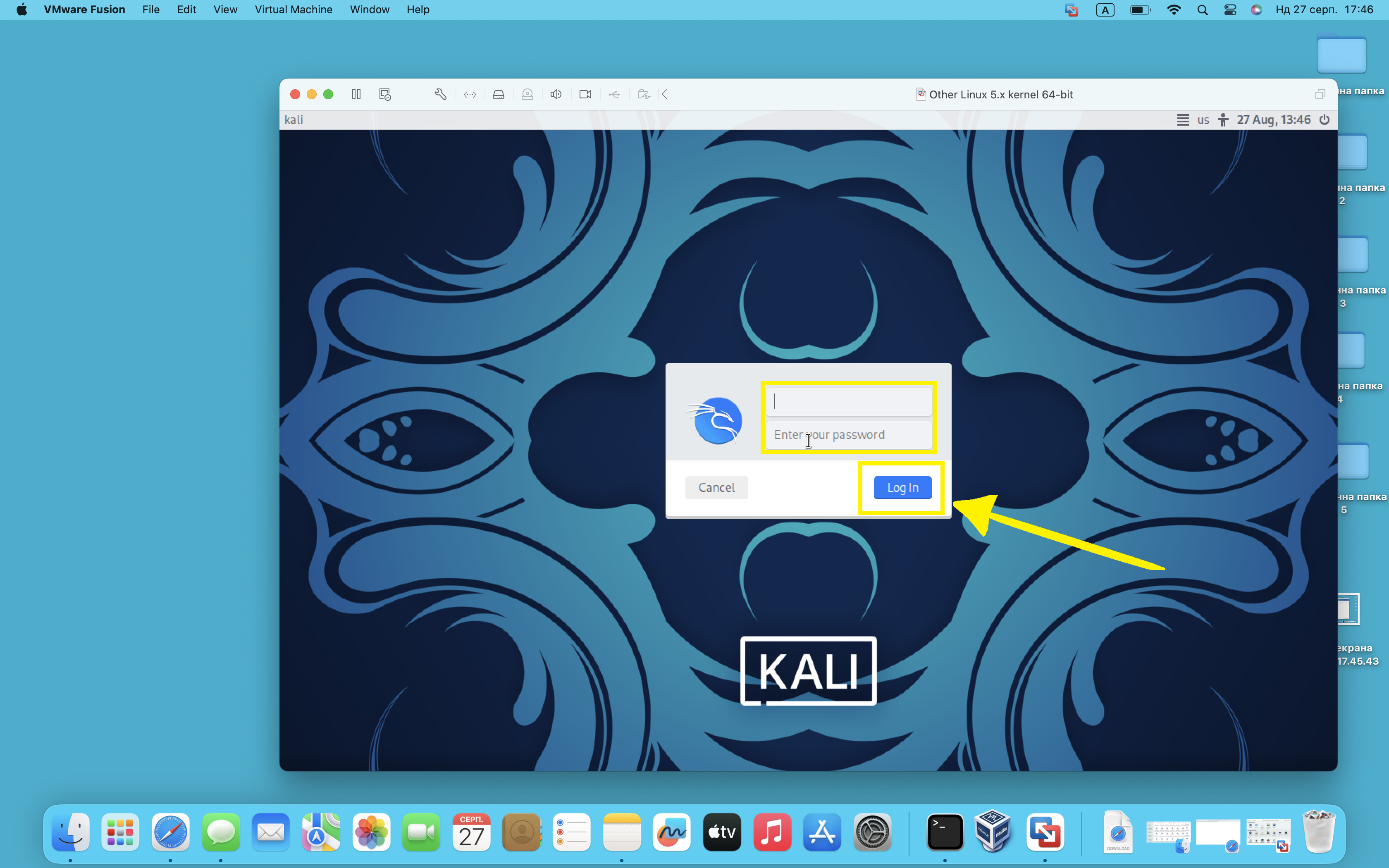Open Kali session menu list icon
The image size is (1389, 868).
[x=1183, y=119]
